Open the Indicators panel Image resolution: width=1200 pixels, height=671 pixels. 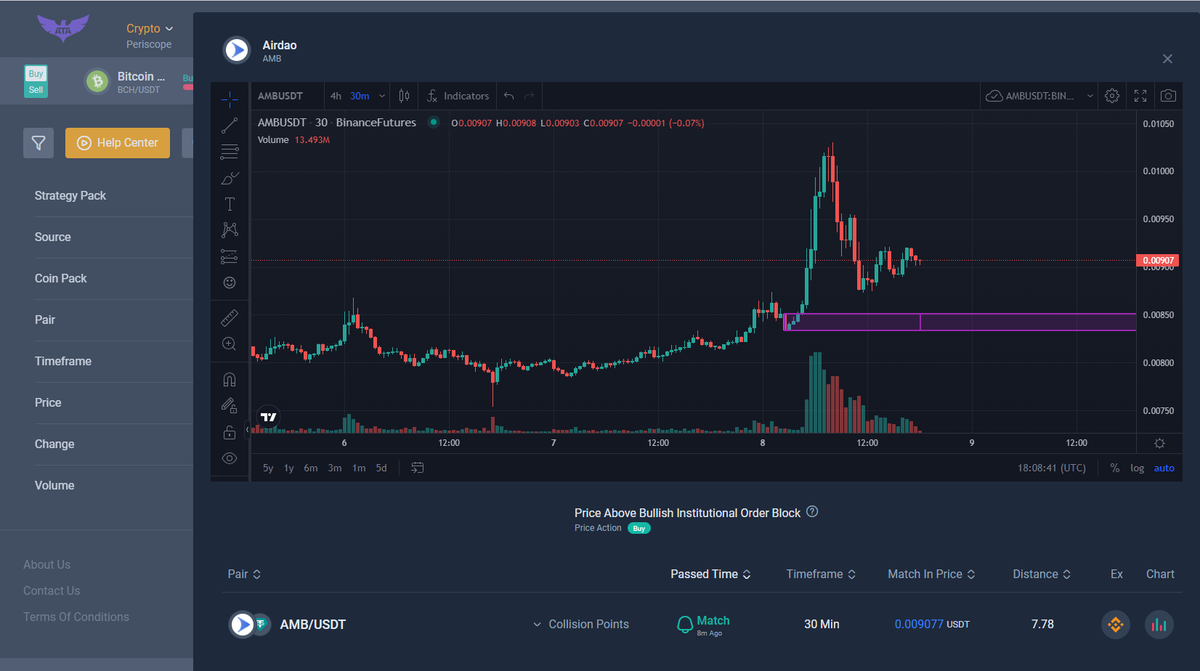pyautogui.click(x=458, y=96)
